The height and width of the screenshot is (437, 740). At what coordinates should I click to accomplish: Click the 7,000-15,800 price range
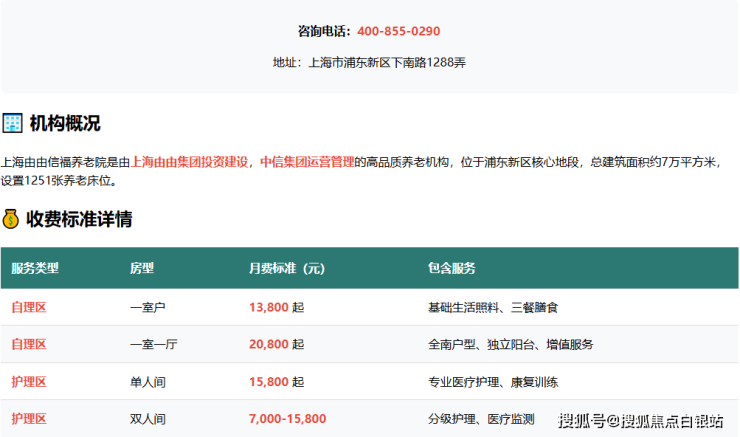(x=287, y=419)
